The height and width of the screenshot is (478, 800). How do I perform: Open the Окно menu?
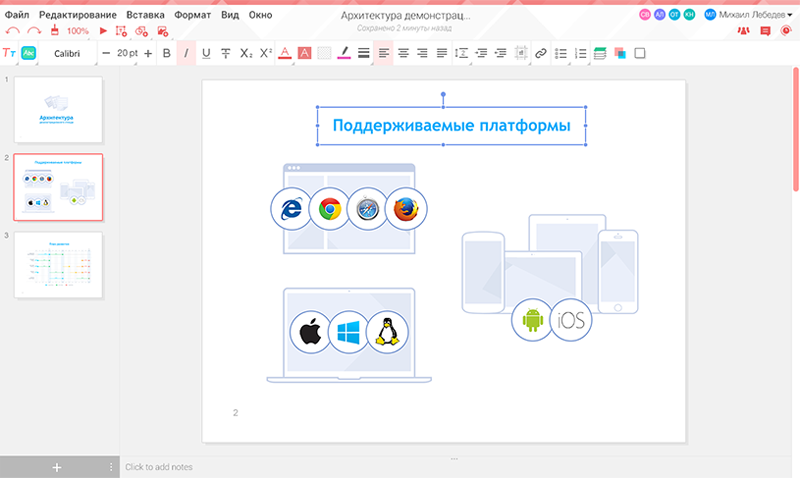[260, 15]
